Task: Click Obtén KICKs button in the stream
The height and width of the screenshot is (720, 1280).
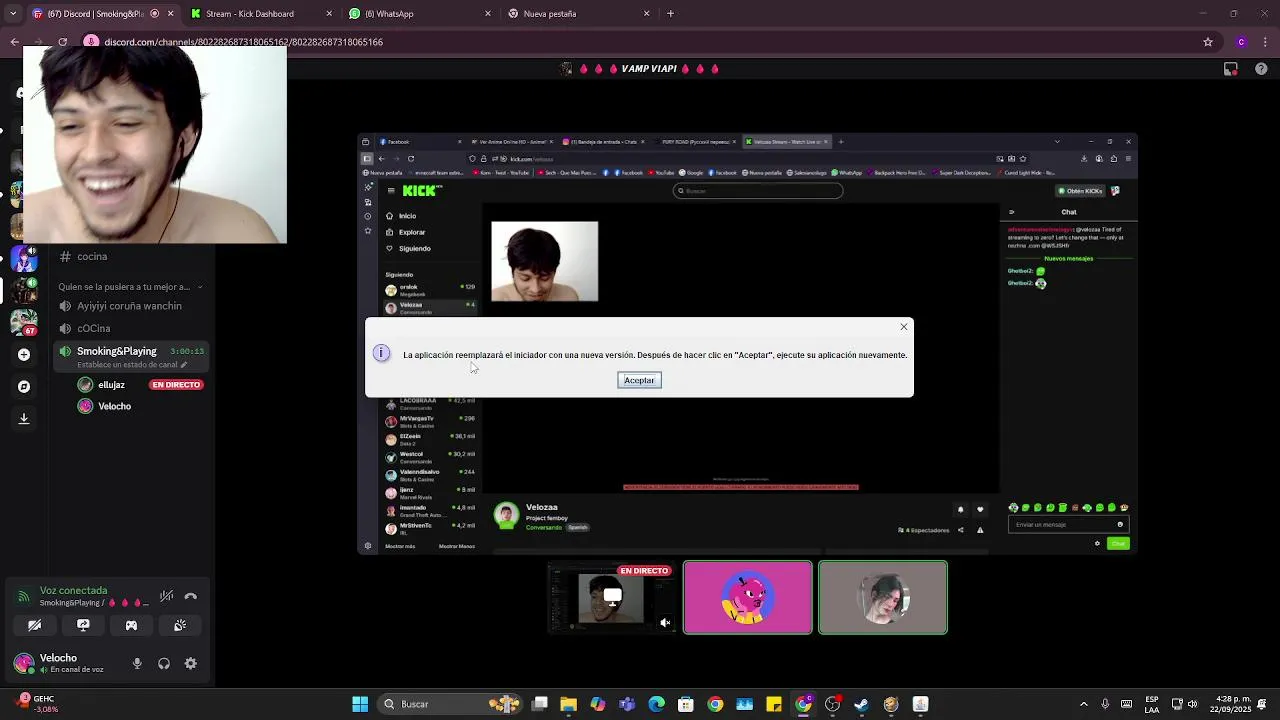Action: click(x=1080, y=191)
